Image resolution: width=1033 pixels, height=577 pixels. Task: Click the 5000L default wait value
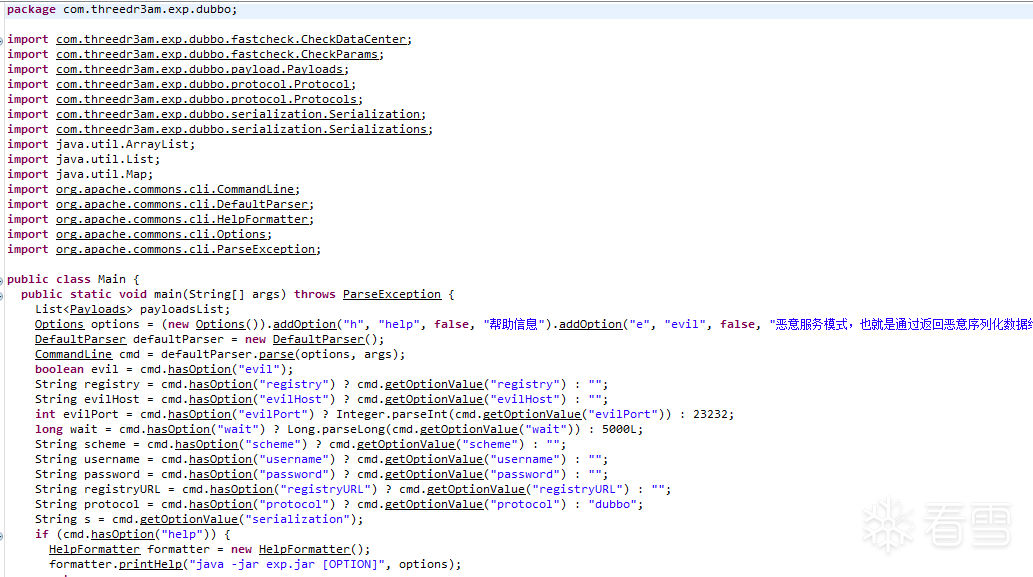pos(619,429)
